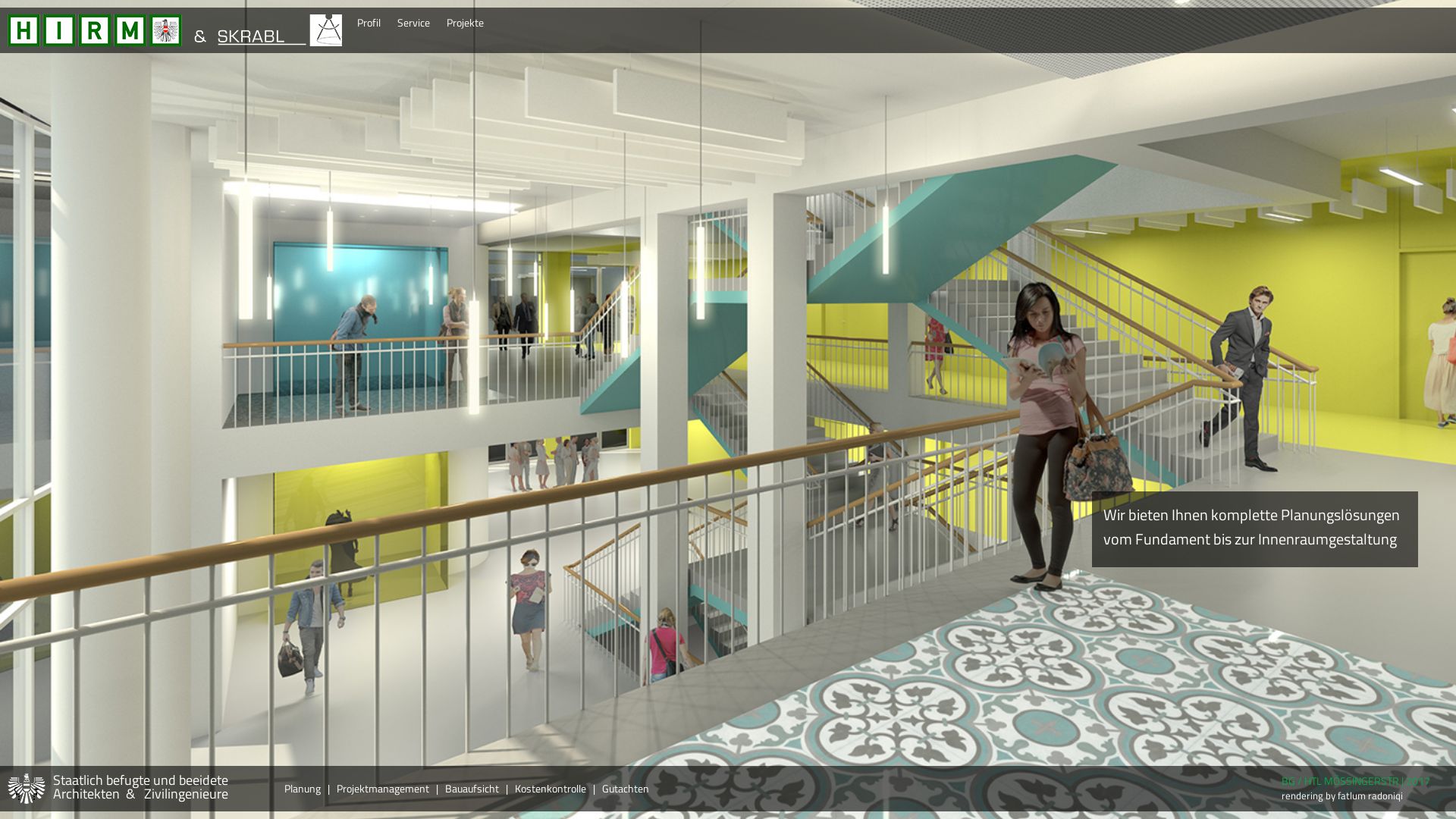Click the Austrian eagle emblem in footer
The width and height of the screenshot is (1456, 819).
tap(27, 789)
